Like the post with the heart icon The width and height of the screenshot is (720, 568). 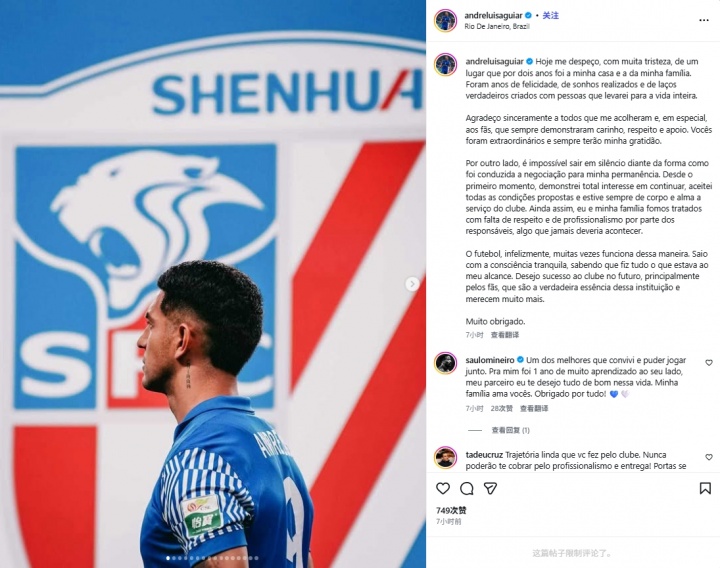(x=443, y=488)
